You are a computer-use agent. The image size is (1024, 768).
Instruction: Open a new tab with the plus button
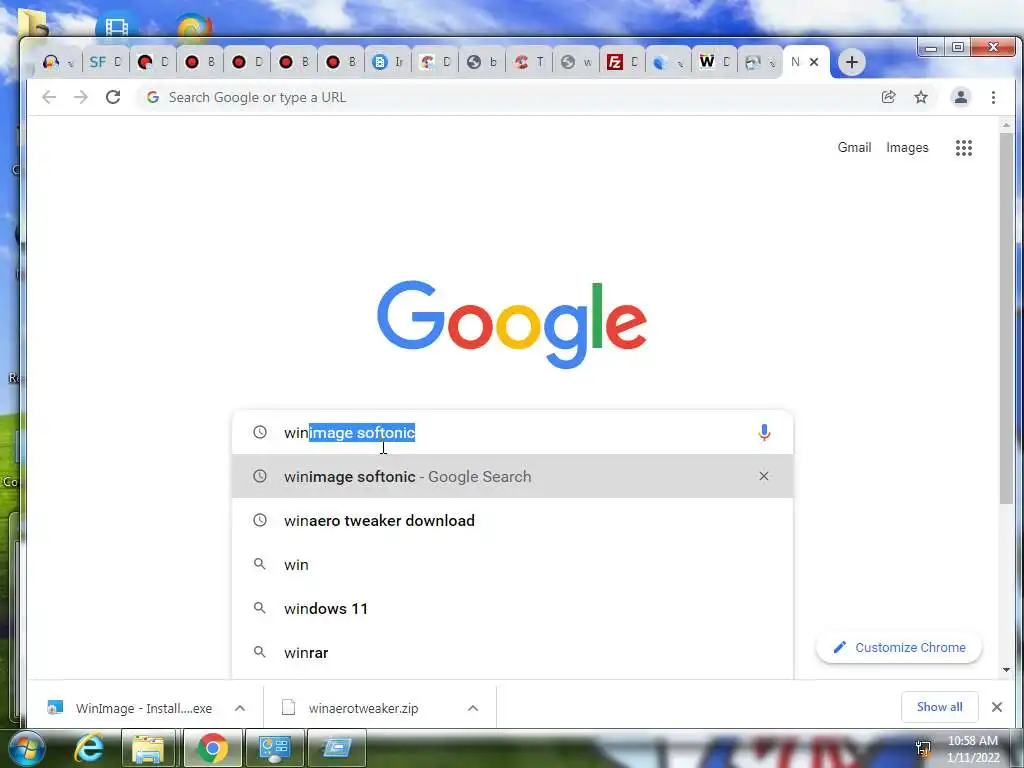[852, 62]
